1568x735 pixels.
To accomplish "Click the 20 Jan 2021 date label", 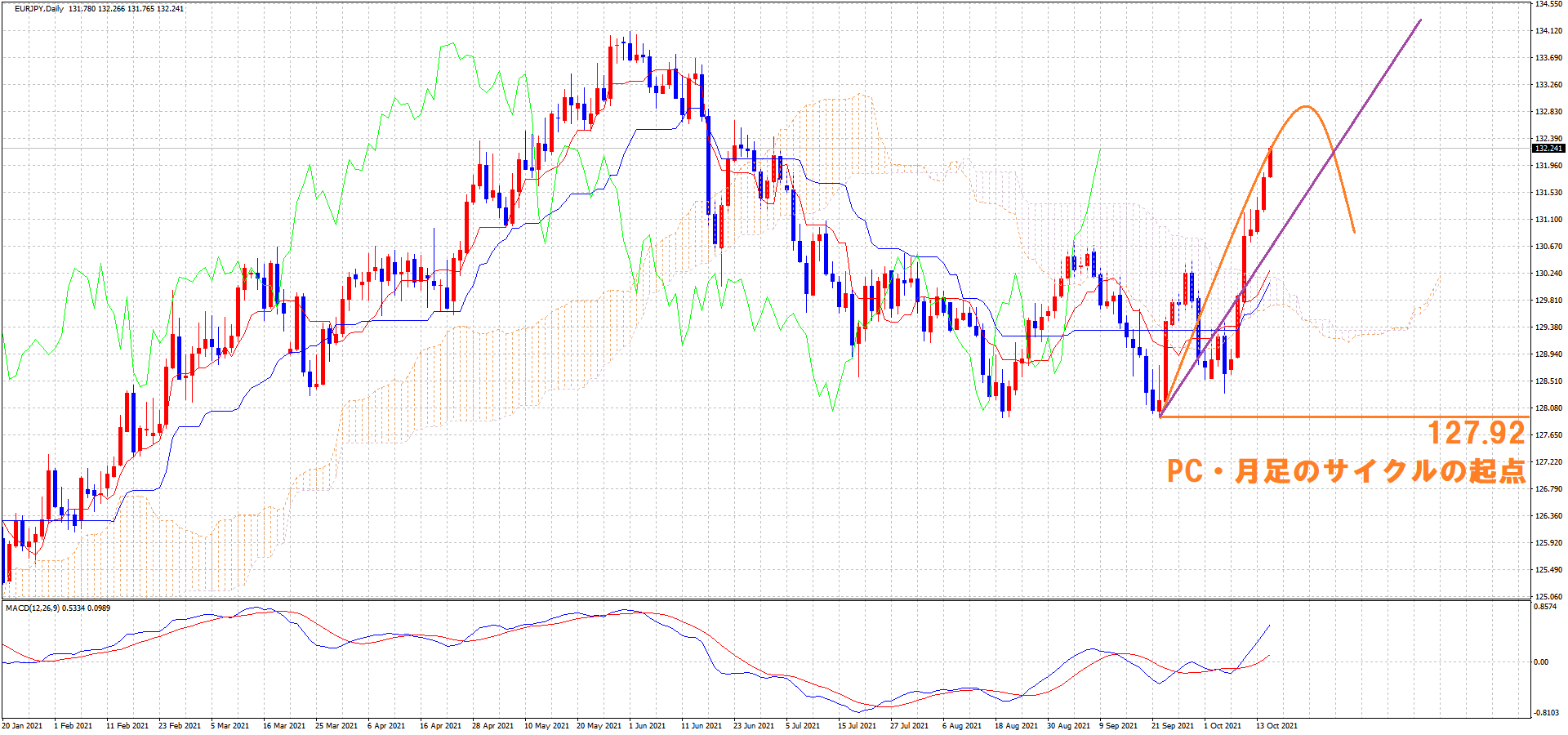I will [23, 725].
